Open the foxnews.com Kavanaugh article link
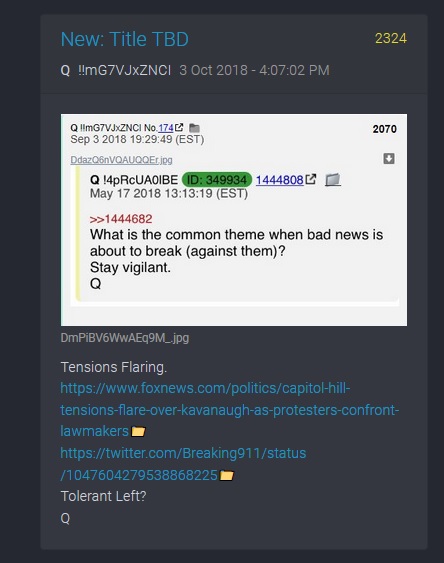This screenshot has width=444, height=563. pos(230,410)
